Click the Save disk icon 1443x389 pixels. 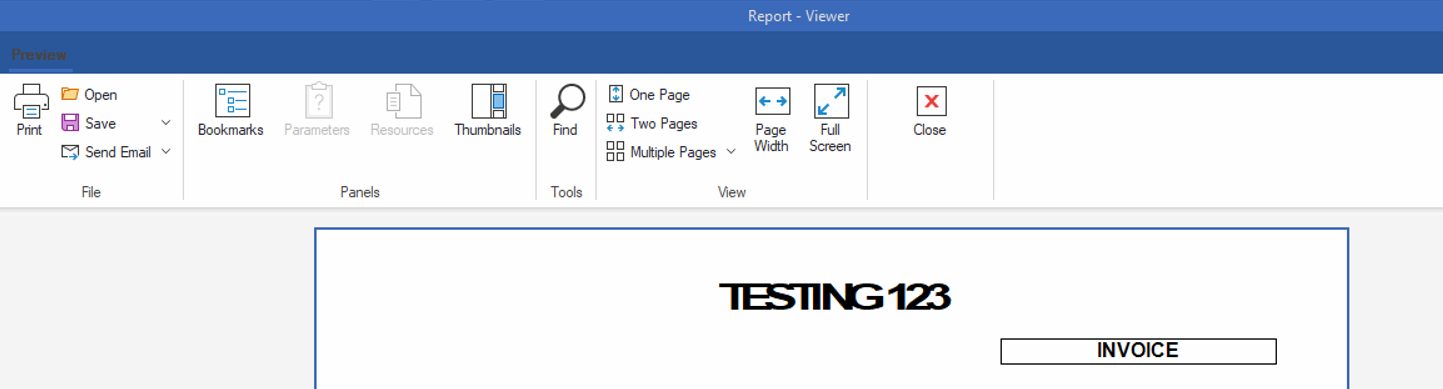70,123
